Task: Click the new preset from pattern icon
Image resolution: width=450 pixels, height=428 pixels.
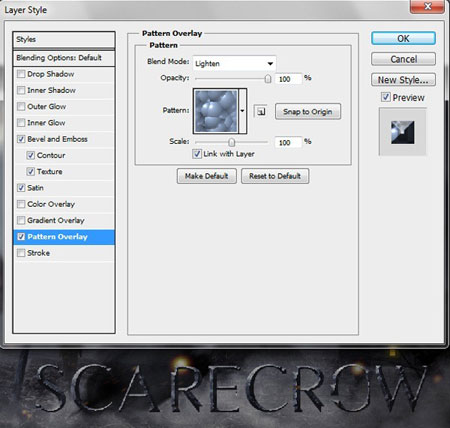Action: [261, 111]
